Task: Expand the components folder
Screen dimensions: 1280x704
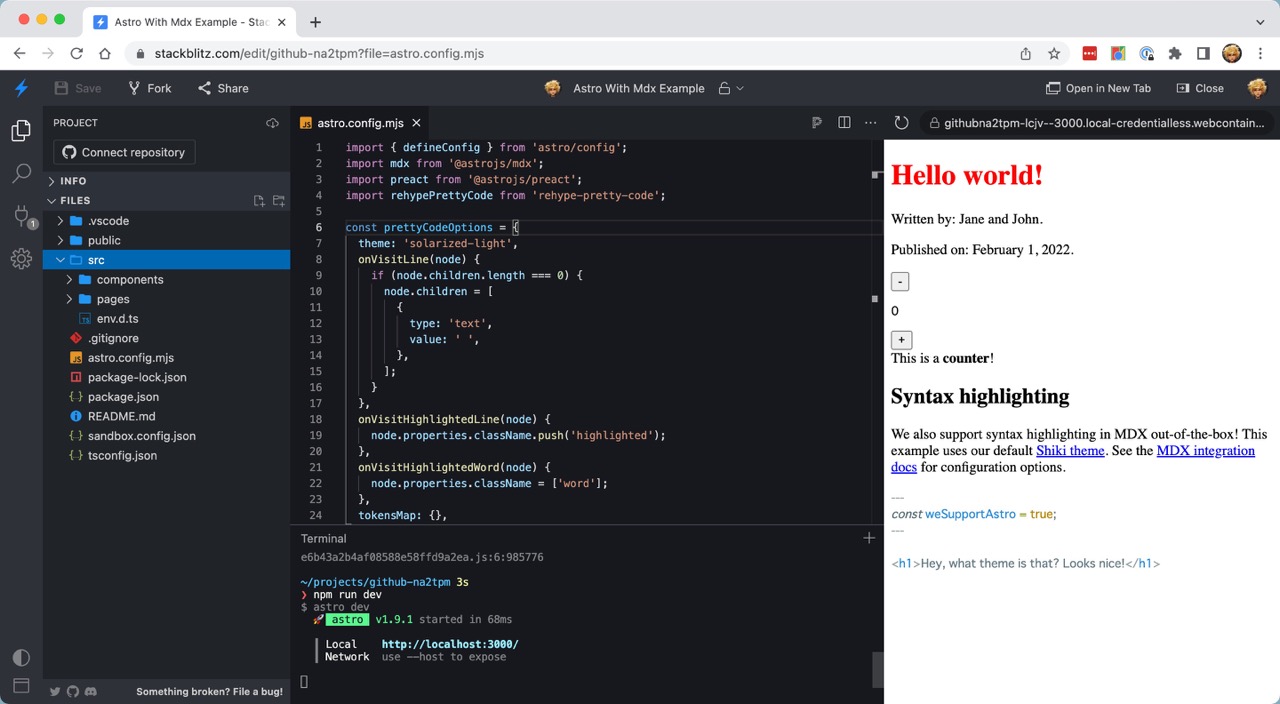Action: pyautogui.click(x=129, y=280)
